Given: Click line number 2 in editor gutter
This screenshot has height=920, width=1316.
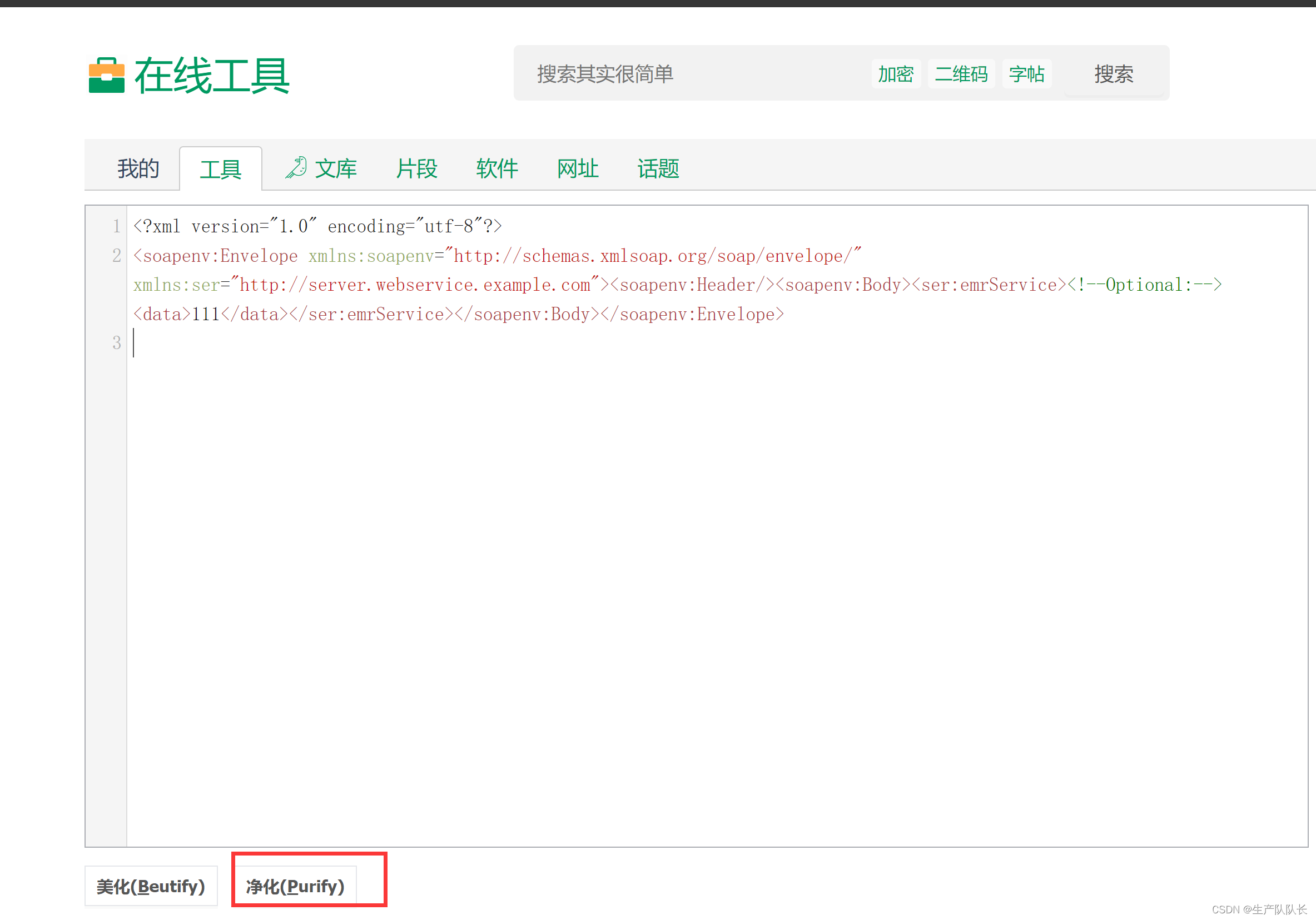Looking at the screenshot, I should 116,256.
